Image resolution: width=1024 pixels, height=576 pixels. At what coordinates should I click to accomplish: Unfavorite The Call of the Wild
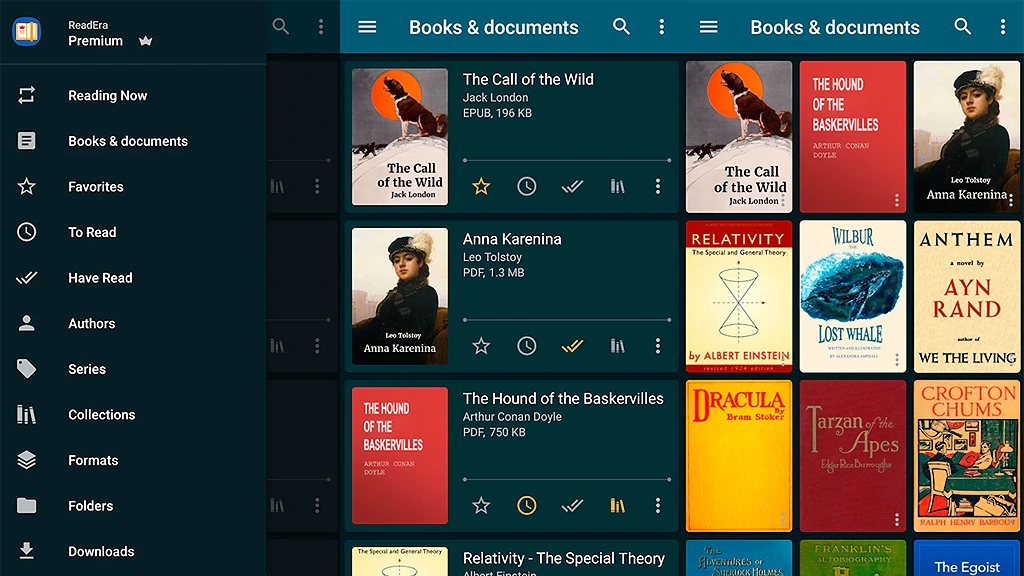click(481, 187)
